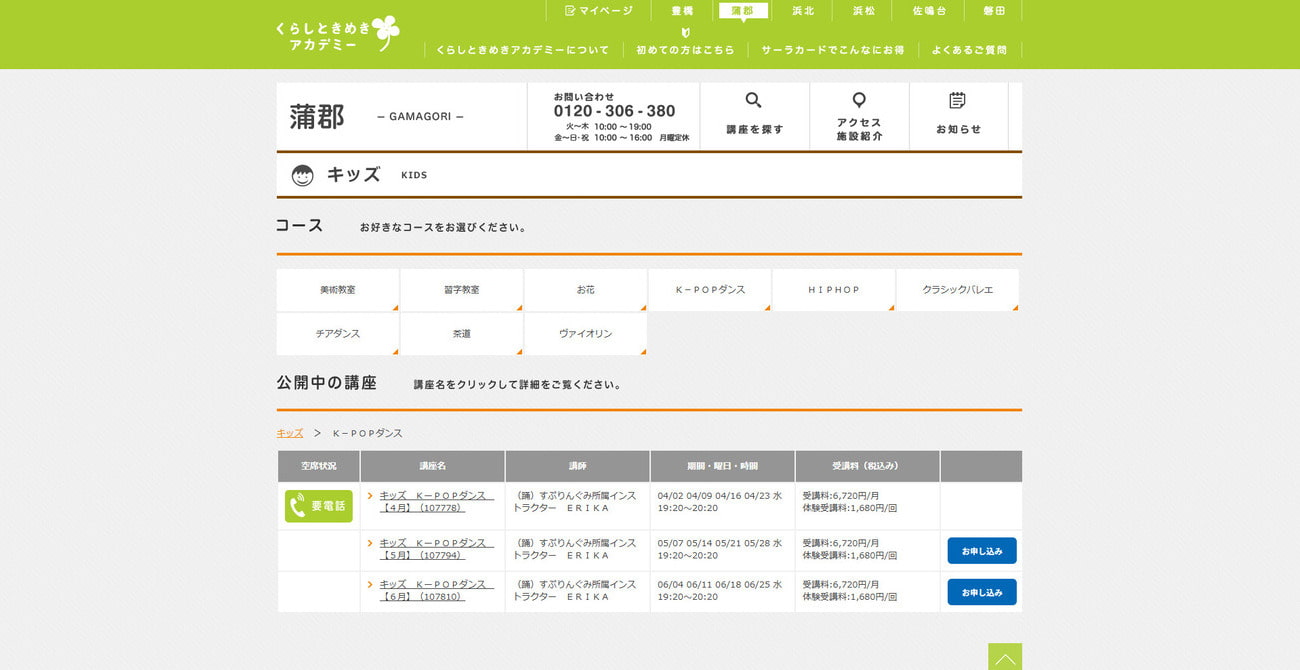Click the magnifier icon for 講座を探す

pos(753,101)
